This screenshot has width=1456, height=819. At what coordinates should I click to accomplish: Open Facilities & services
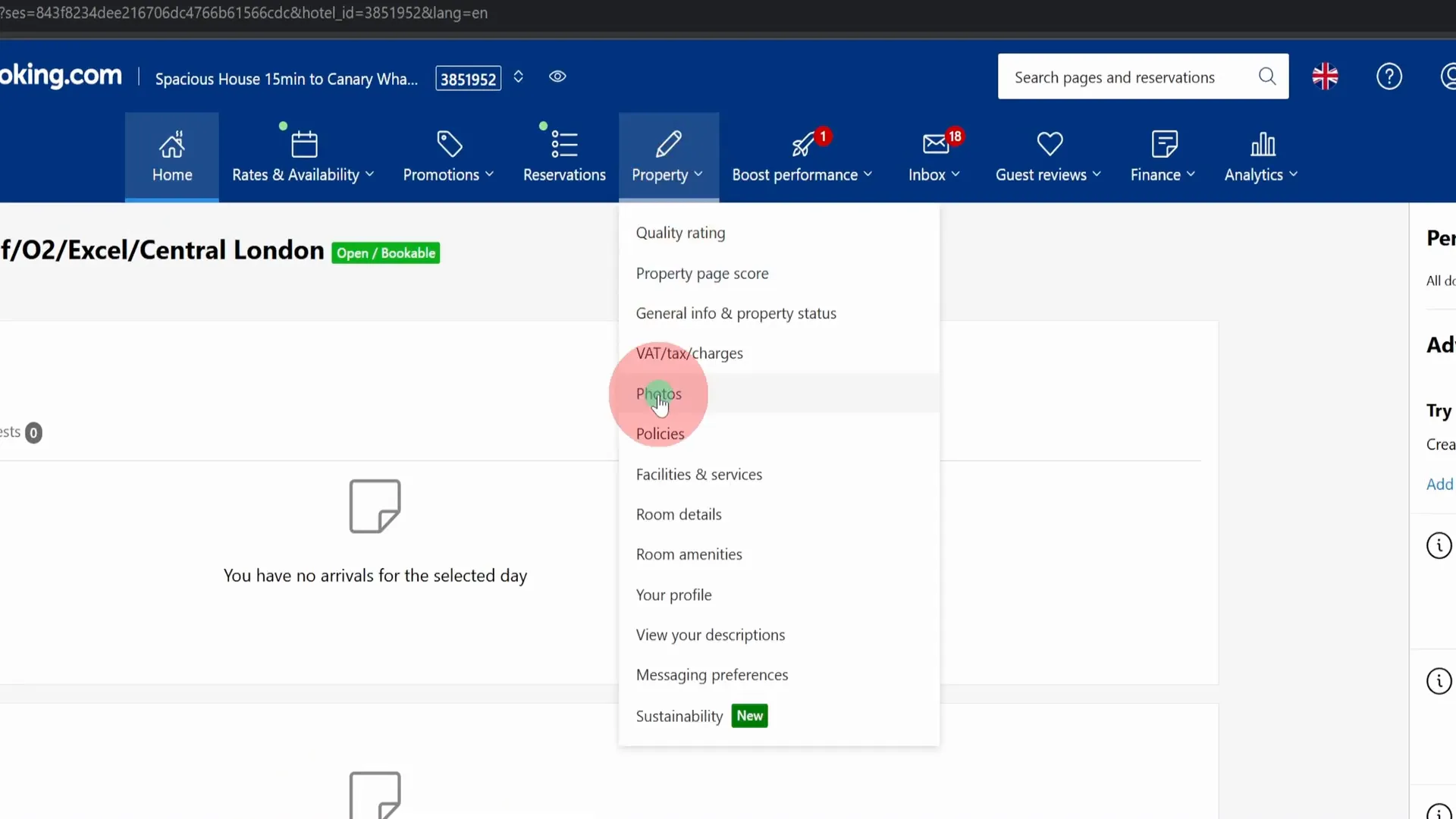[x=779, y=474]
